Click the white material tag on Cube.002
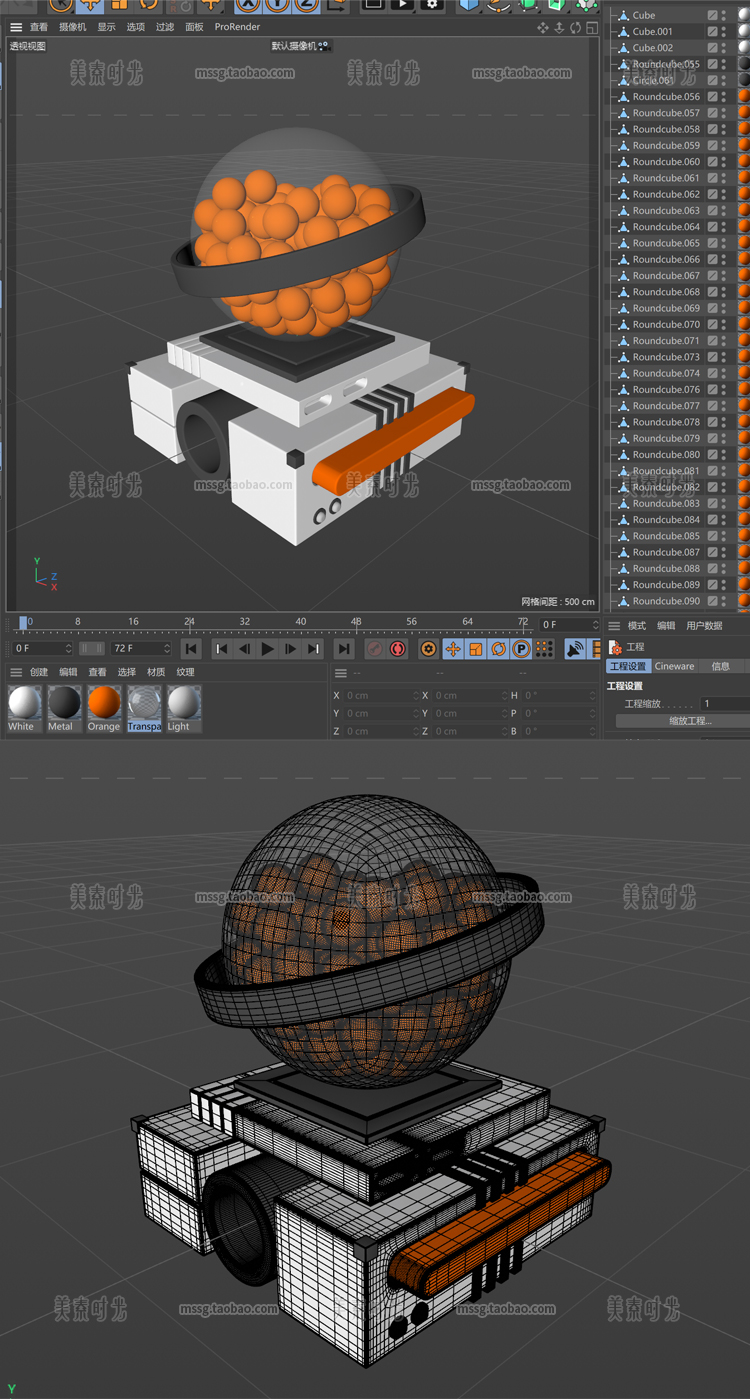The image size is (750, 1399). coord(744,47)
